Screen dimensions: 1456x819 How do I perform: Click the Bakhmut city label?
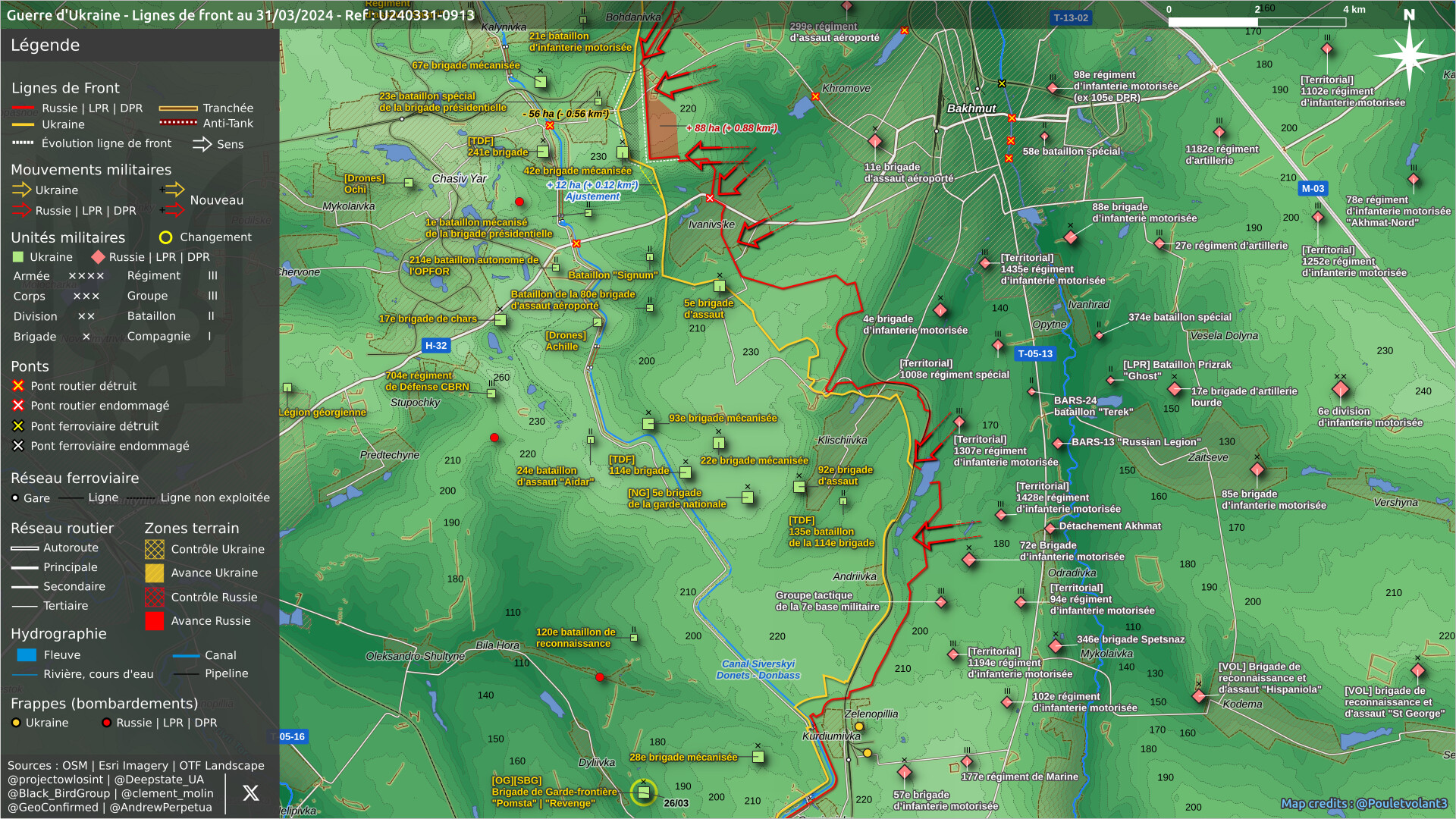point(971,108)
